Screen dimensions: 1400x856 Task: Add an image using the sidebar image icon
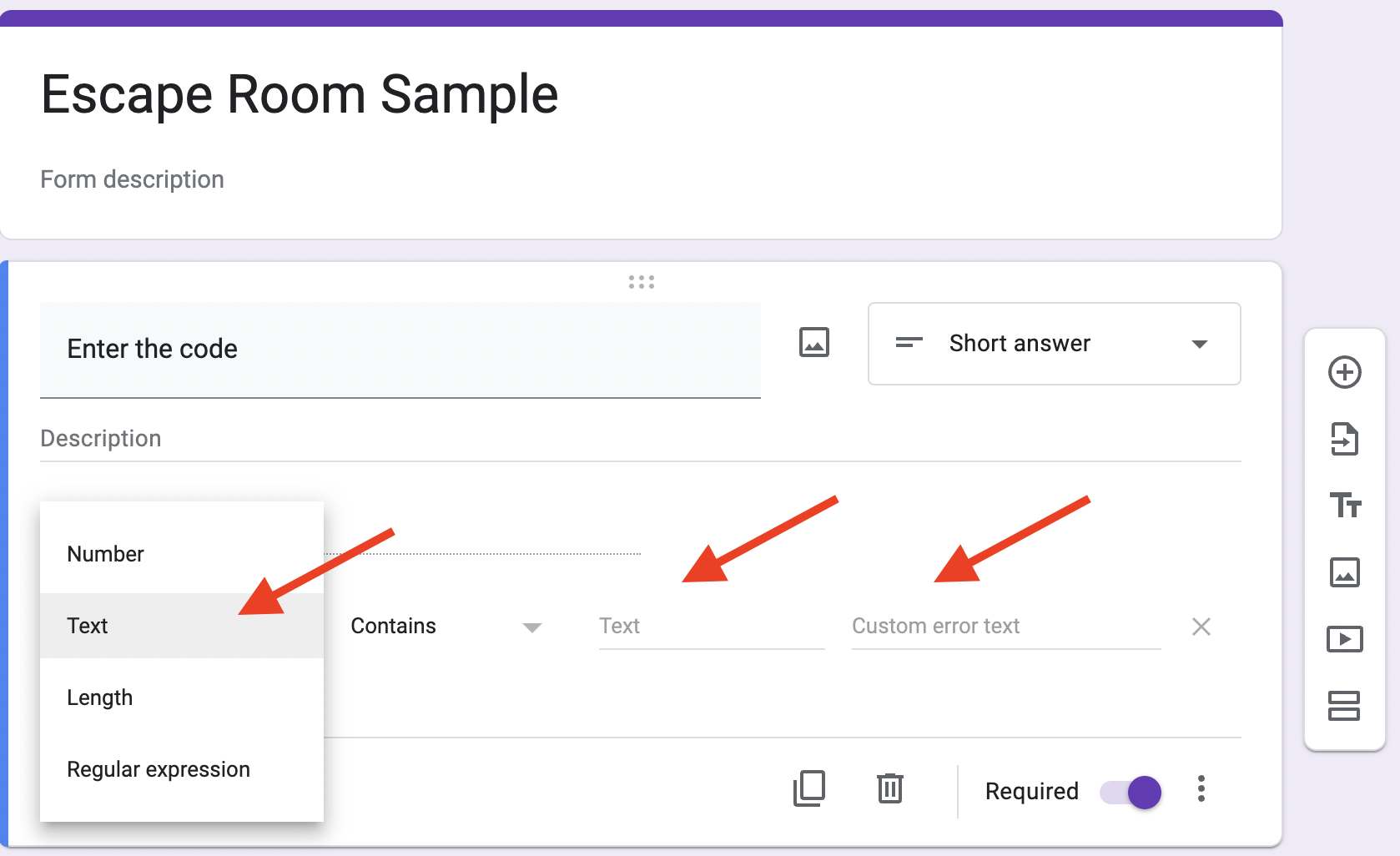pos(1345,573)
